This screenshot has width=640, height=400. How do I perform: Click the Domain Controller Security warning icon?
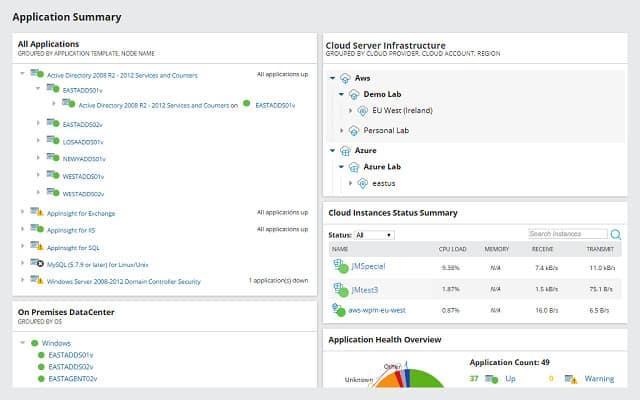point(37,280)
